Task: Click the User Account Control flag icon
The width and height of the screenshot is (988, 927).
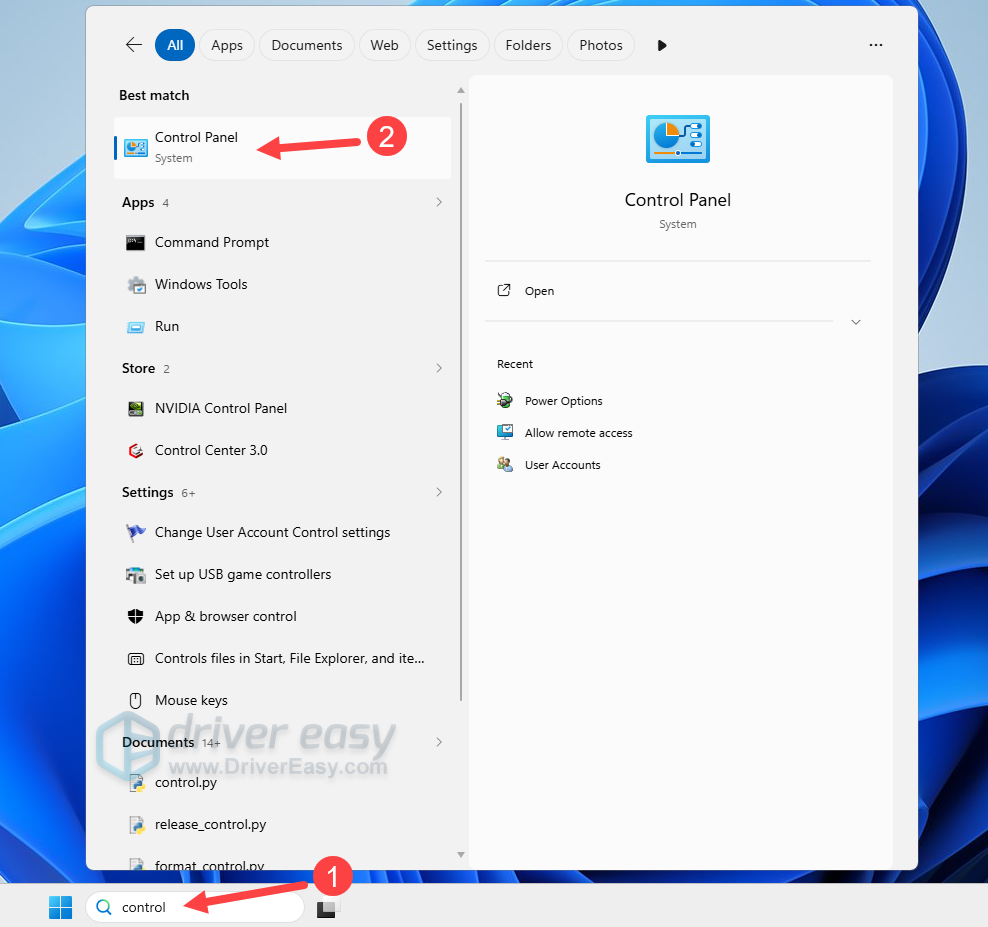Action: tap(135, 533)
